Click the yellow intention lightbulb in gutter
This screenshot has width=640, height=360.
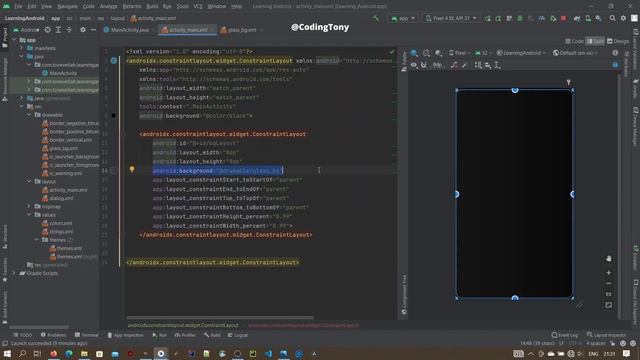[132, 169]
